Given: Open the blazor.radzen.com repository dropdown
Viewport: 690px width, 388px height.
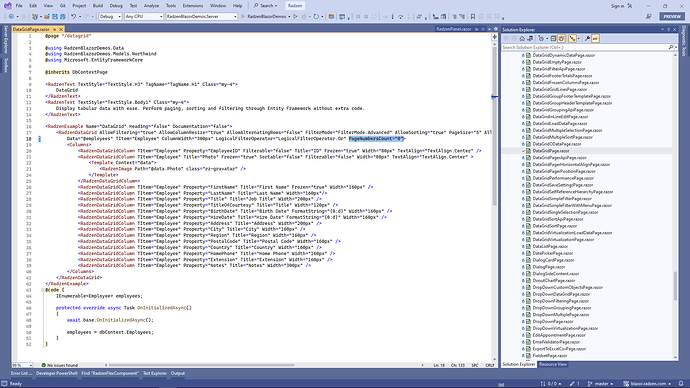Looking at the screenshot, I should tap(647, 384).
